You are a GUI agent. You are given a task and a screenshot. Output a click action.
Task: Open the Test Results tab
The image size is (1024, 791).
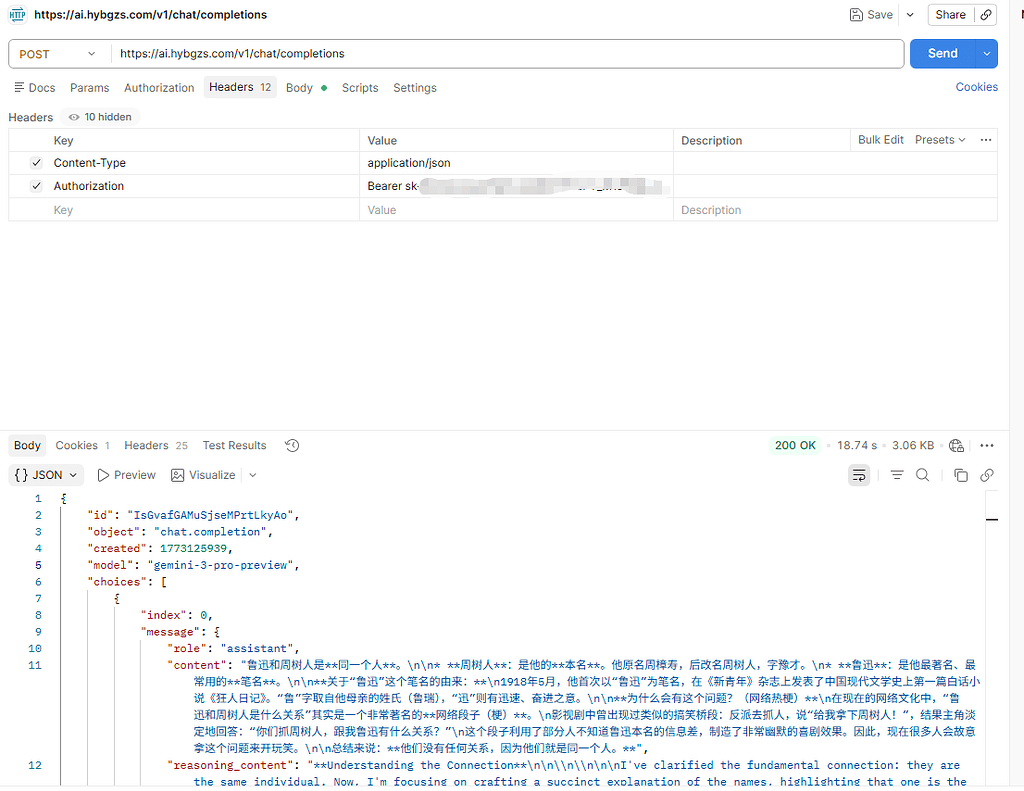(x=234, y=445)
